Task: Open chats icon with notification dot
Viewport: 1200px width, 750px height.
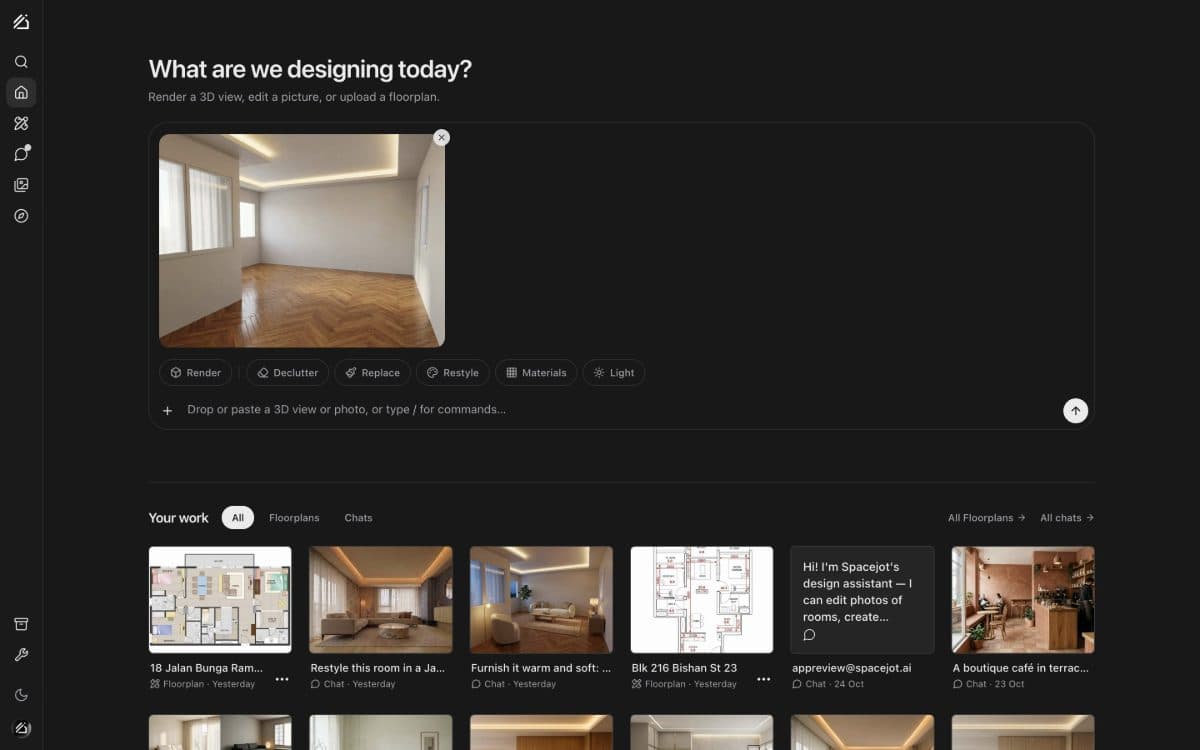Action: coord(21,154)
